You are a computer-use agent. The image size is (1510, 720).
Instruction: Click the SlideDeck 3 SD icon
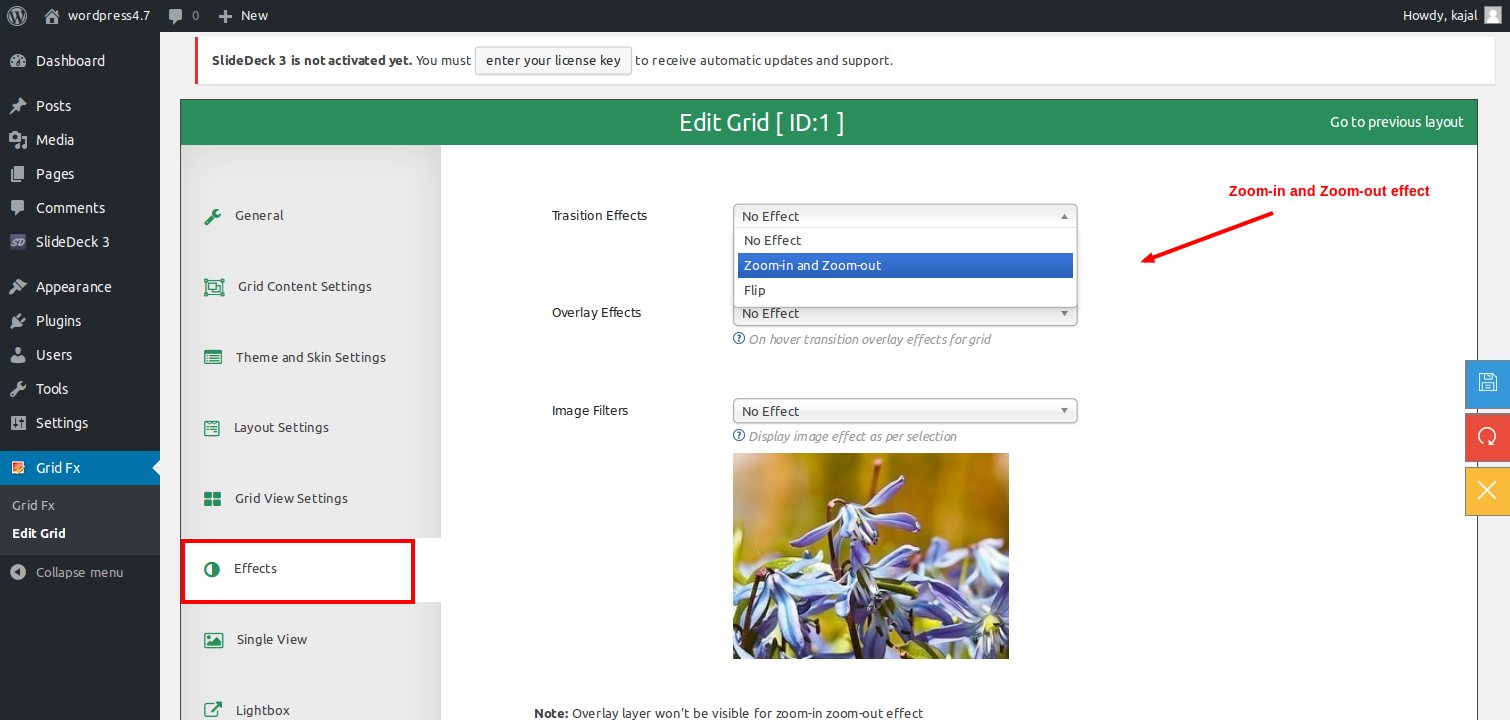pos(18,242)
